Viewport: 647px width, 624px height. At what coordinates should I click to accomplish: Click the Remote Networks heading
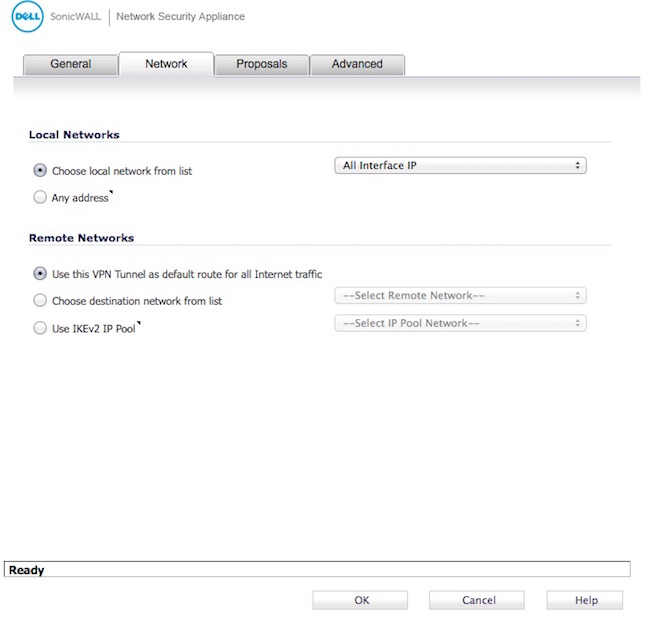coord(82,238)
